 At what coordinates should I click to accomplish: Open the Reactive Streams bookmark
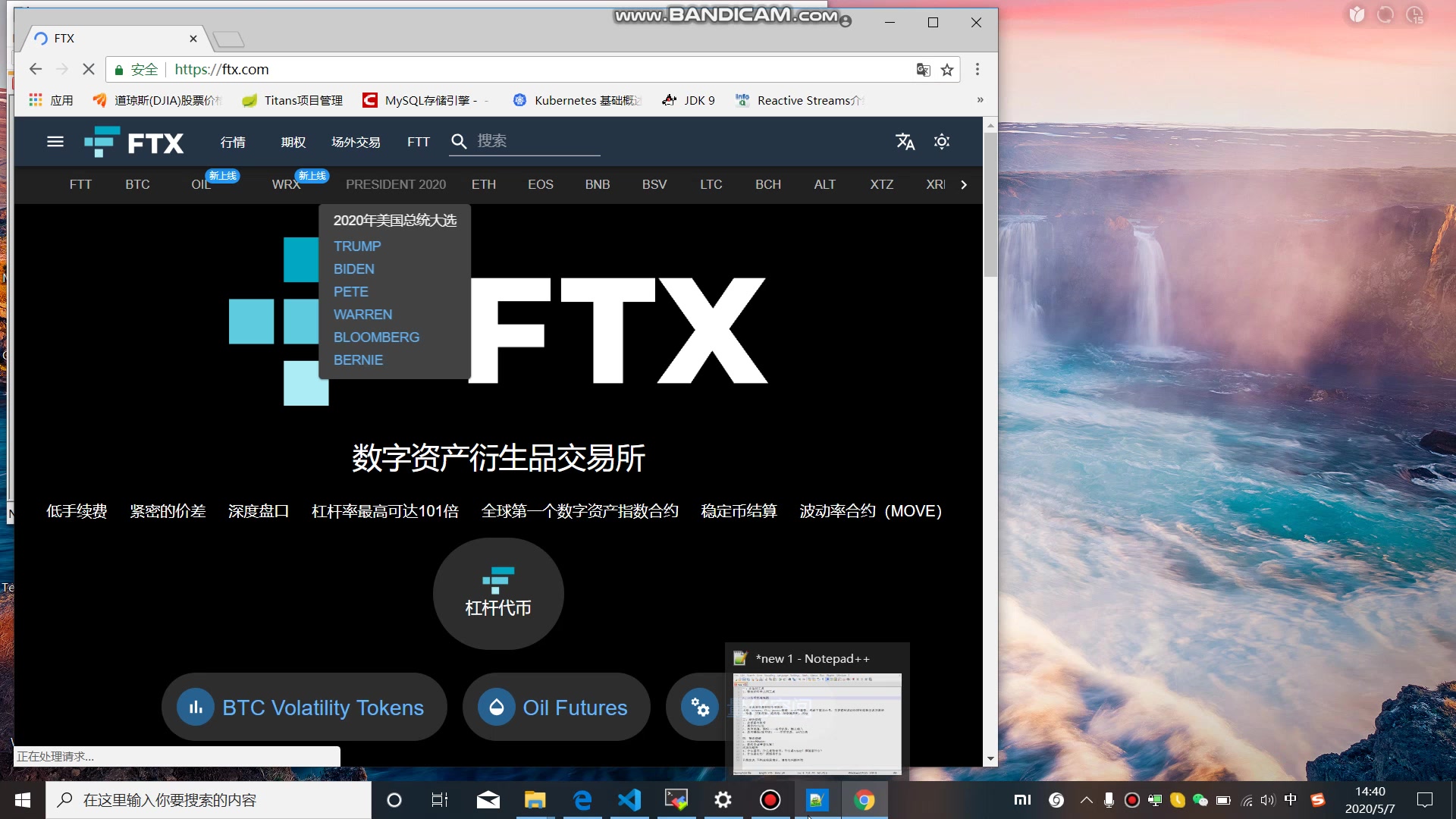799,100
